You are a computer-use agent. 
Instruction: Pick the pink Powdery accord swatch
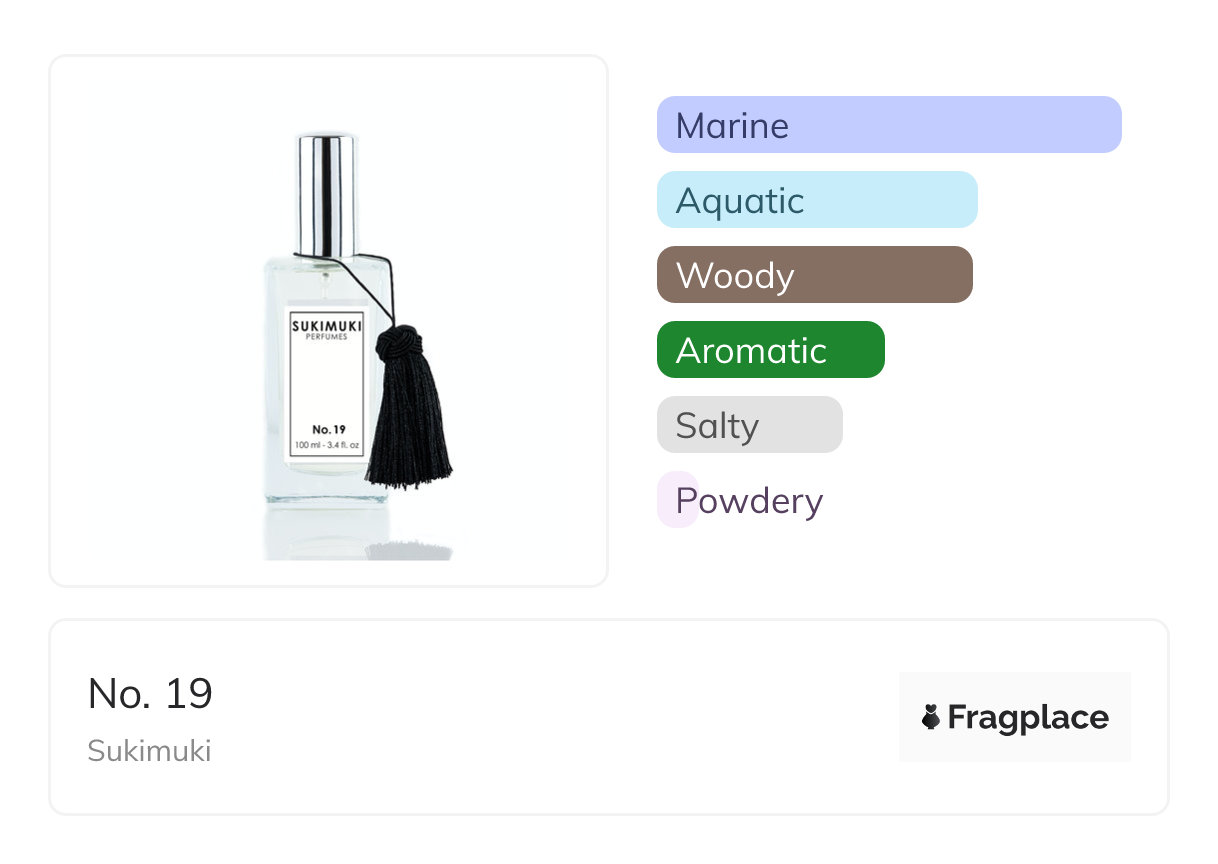click(676, 499)
